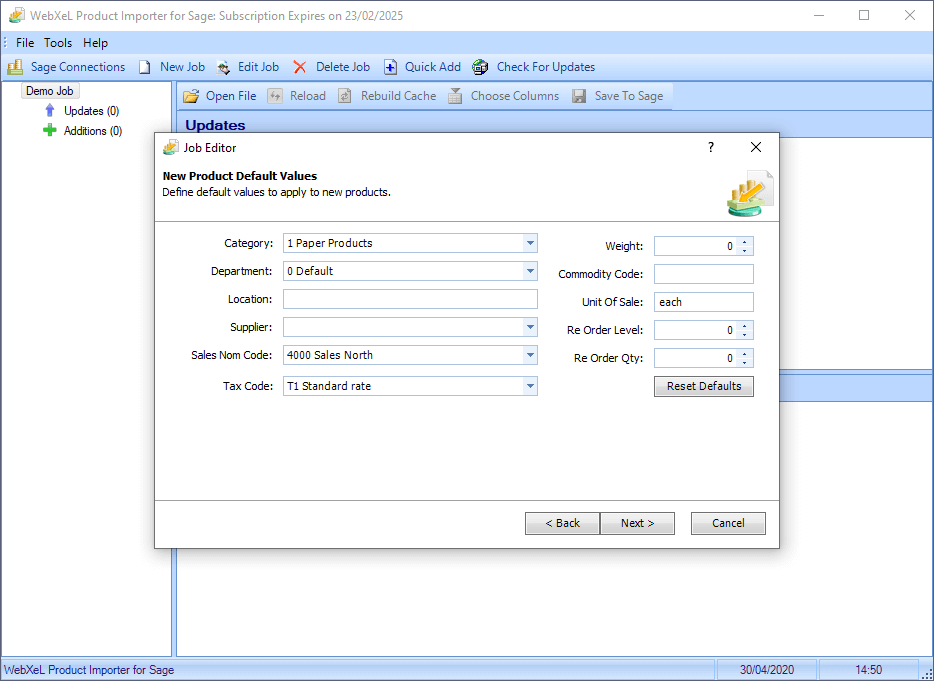Click the New Product Default Values heading

point(239,176)
